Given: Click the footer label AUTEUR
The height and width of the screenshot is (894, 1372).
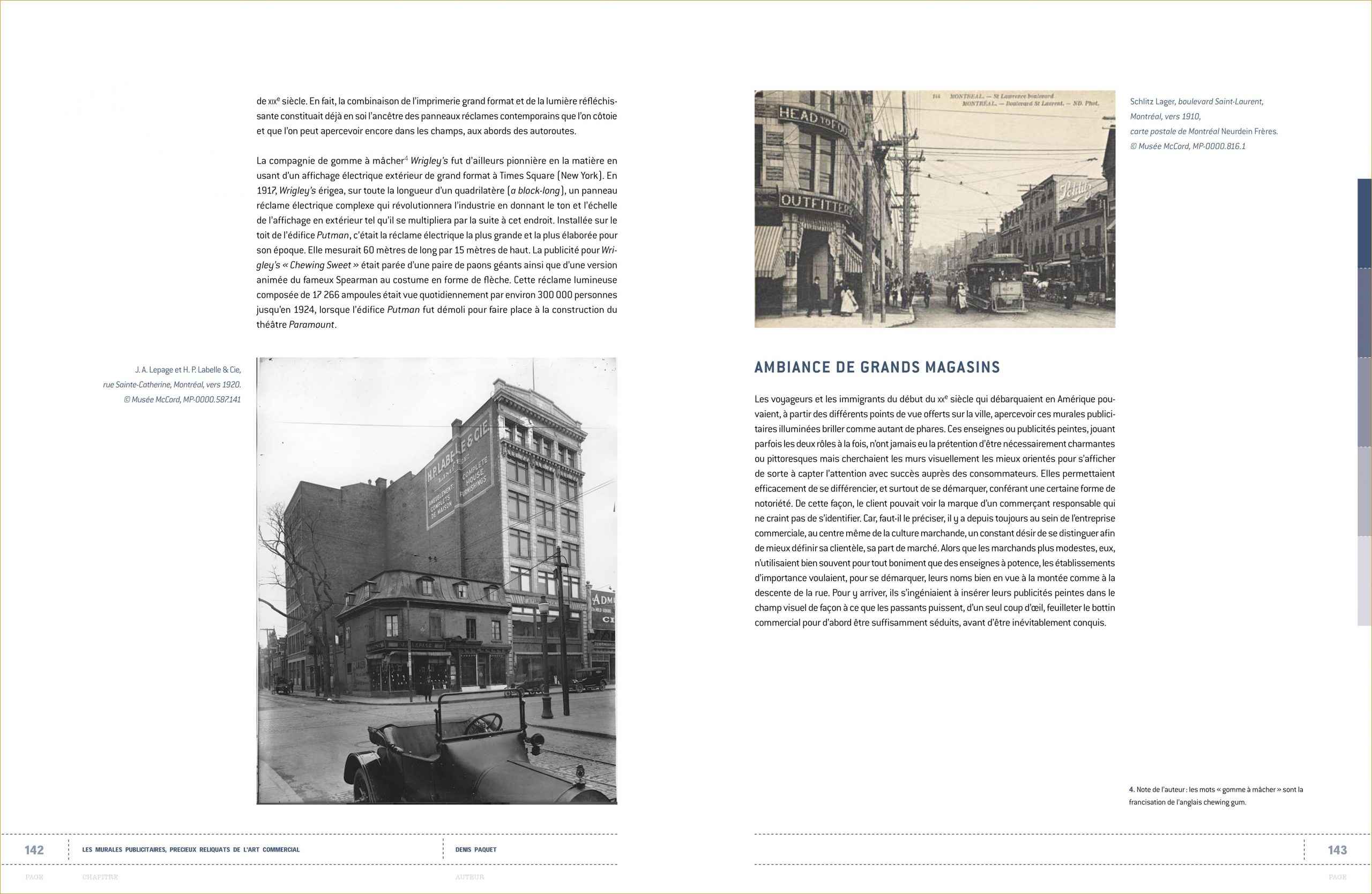Looking at the screenshot, I should 470,877.
